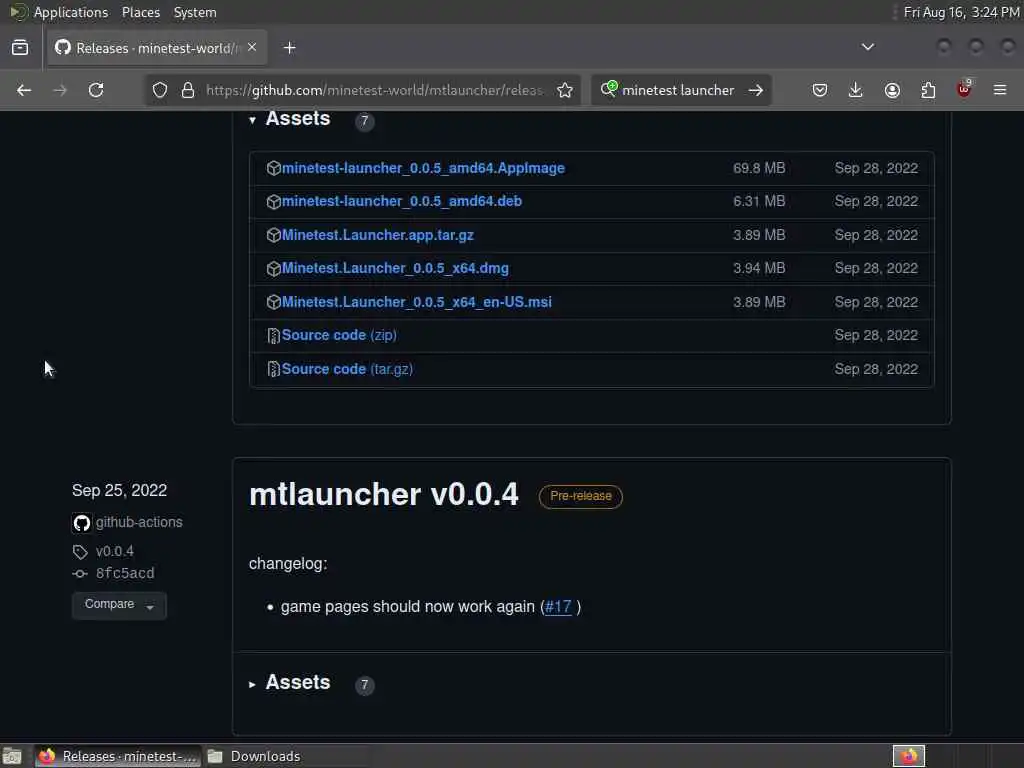Expand the Assets section under mtlauncher v0.0.4
The image size is (1024, 768).
pos(252,684)
